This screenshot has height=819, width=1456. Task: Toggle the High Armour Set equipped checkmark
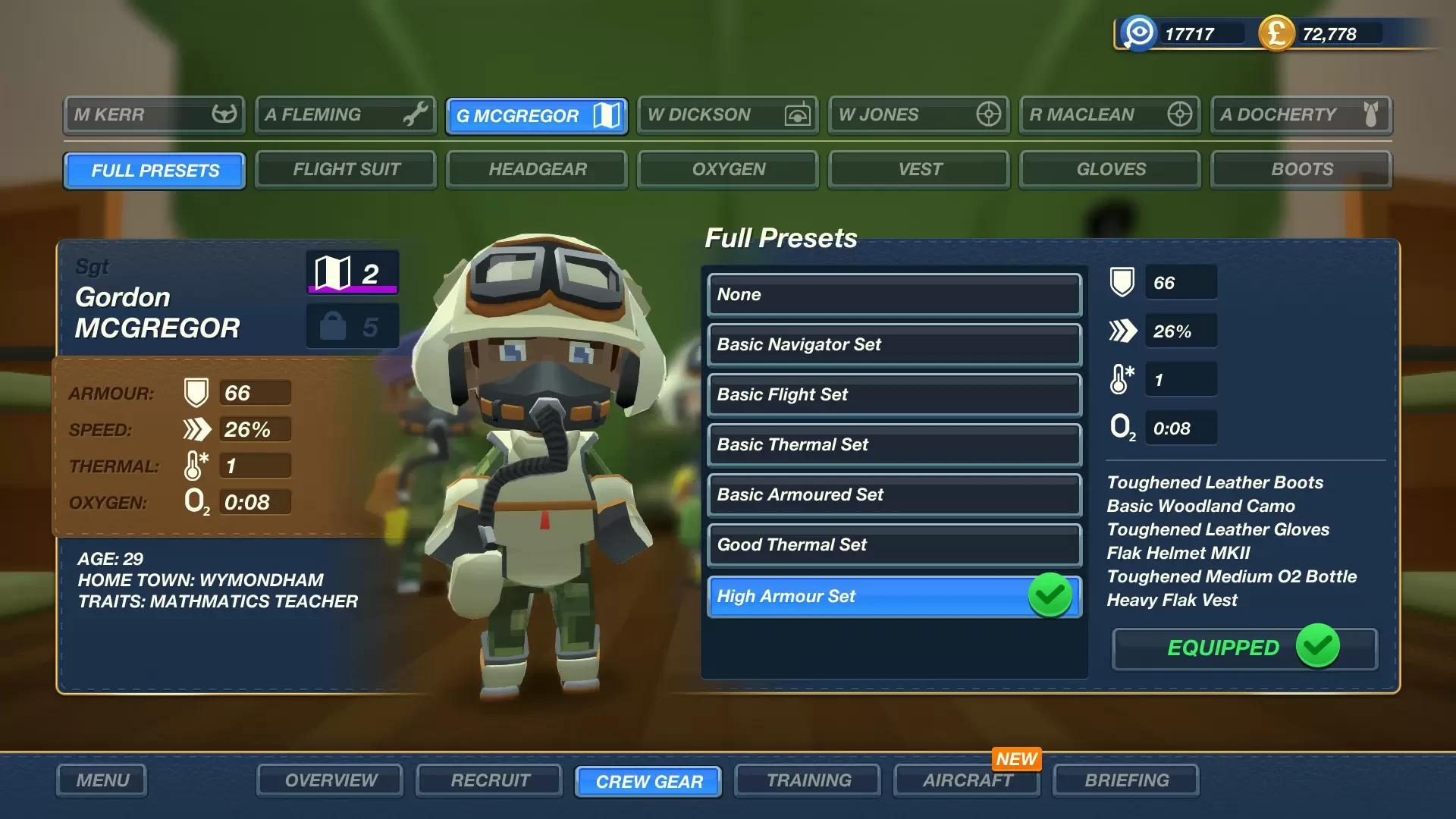coord(1050,595)
